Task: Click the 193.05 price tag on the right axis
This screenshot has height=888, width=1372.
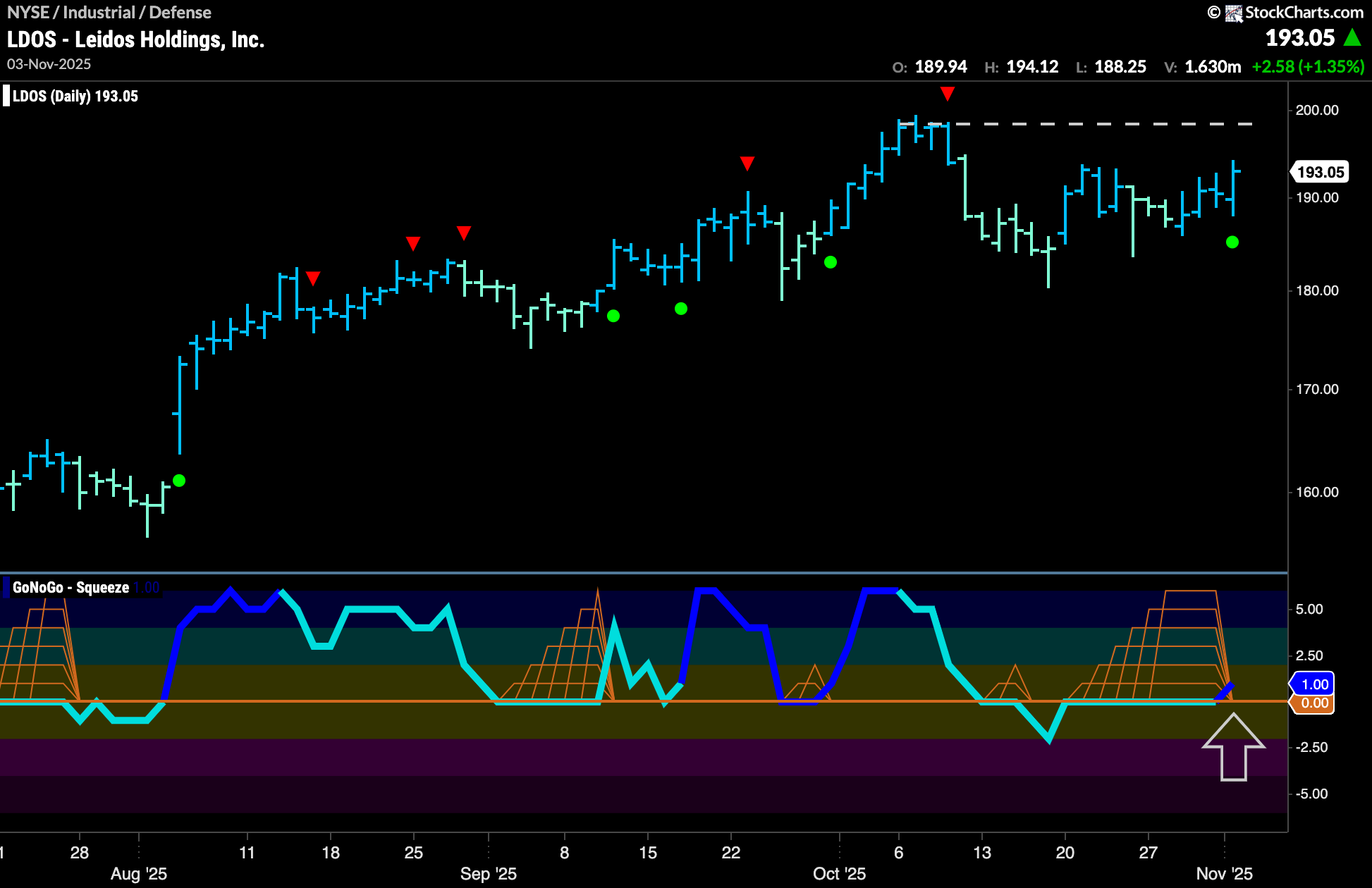Action: click(1319, 171)
